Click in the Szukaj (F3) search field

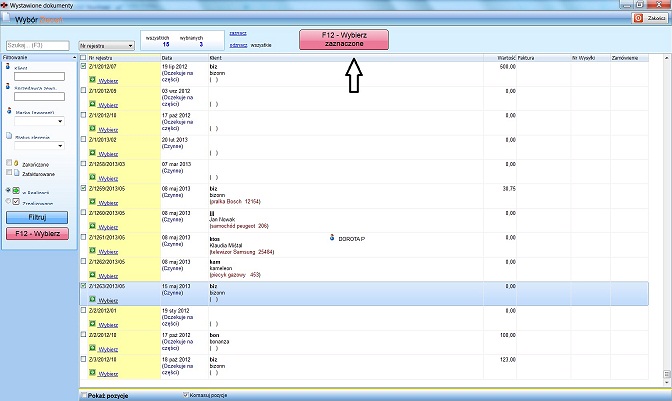click(x=38, y=45)
